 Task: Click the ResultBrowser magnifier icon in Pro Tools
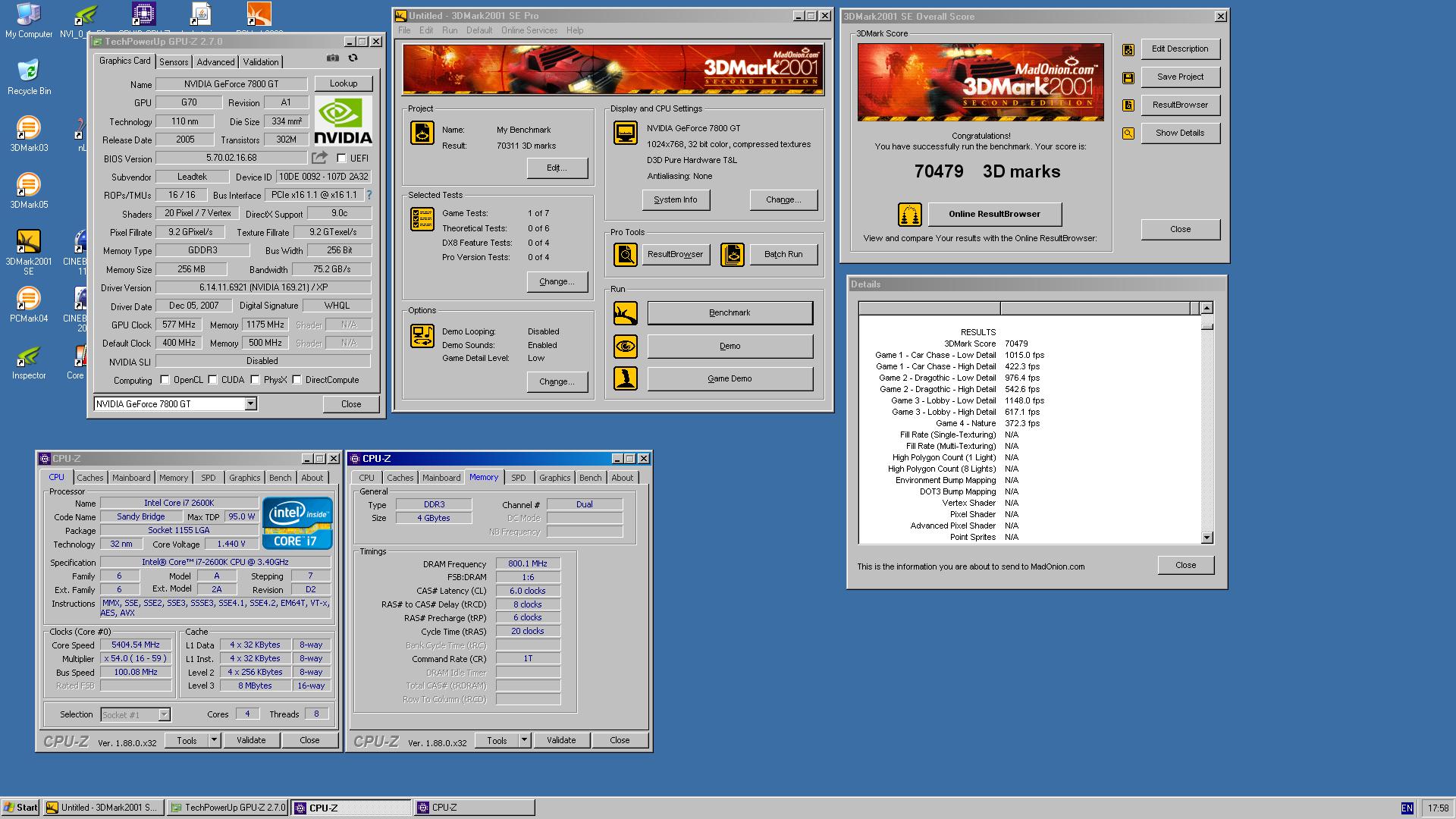626,255
